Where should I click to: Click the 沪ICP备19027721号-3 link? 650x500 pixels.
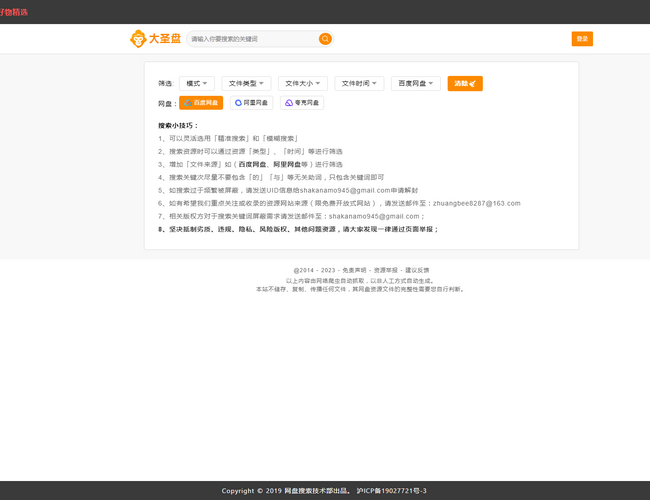[x=398, y=491]
